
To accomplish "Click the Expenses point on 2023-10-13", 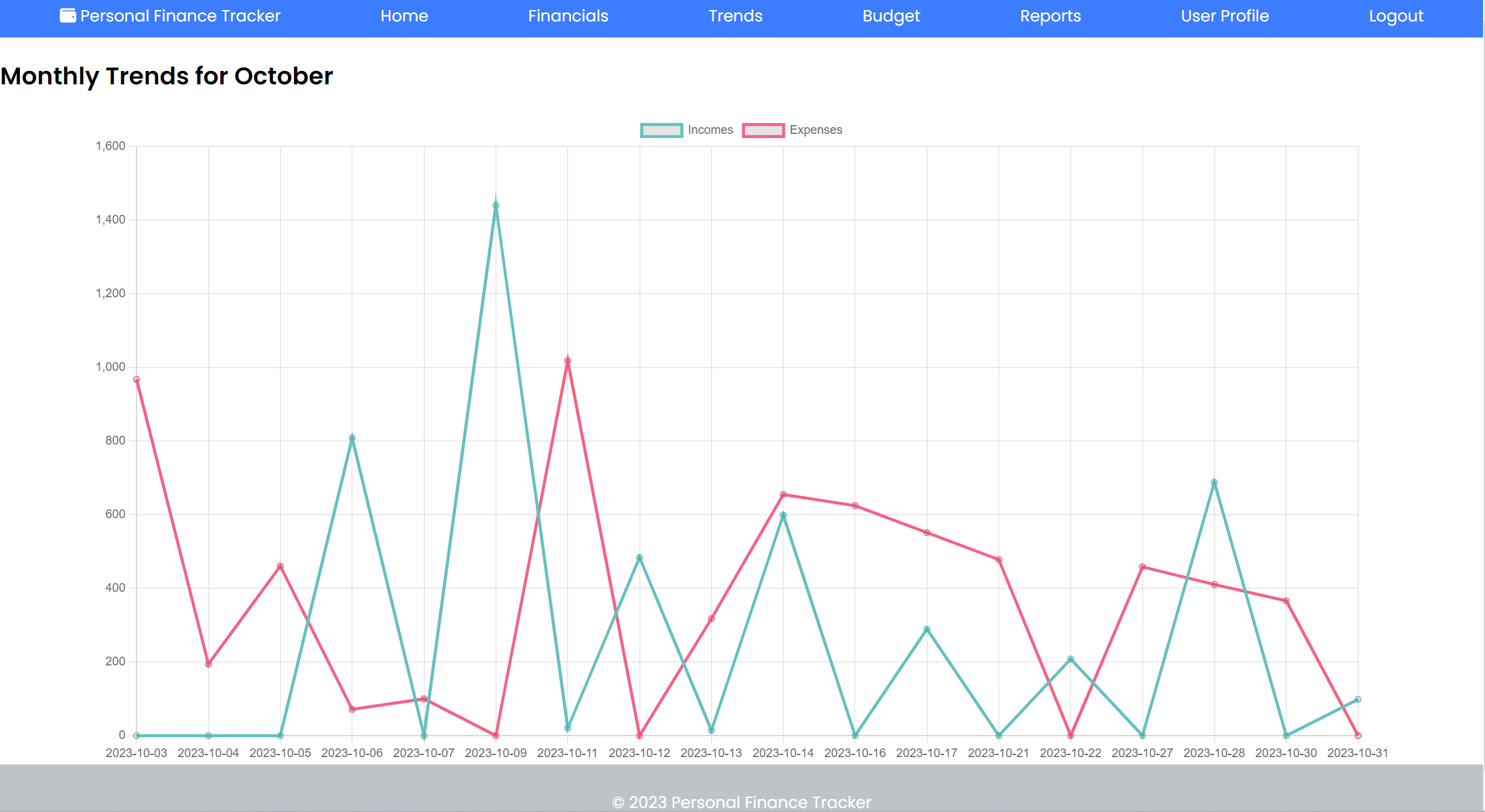I will (x=711, y=619).
